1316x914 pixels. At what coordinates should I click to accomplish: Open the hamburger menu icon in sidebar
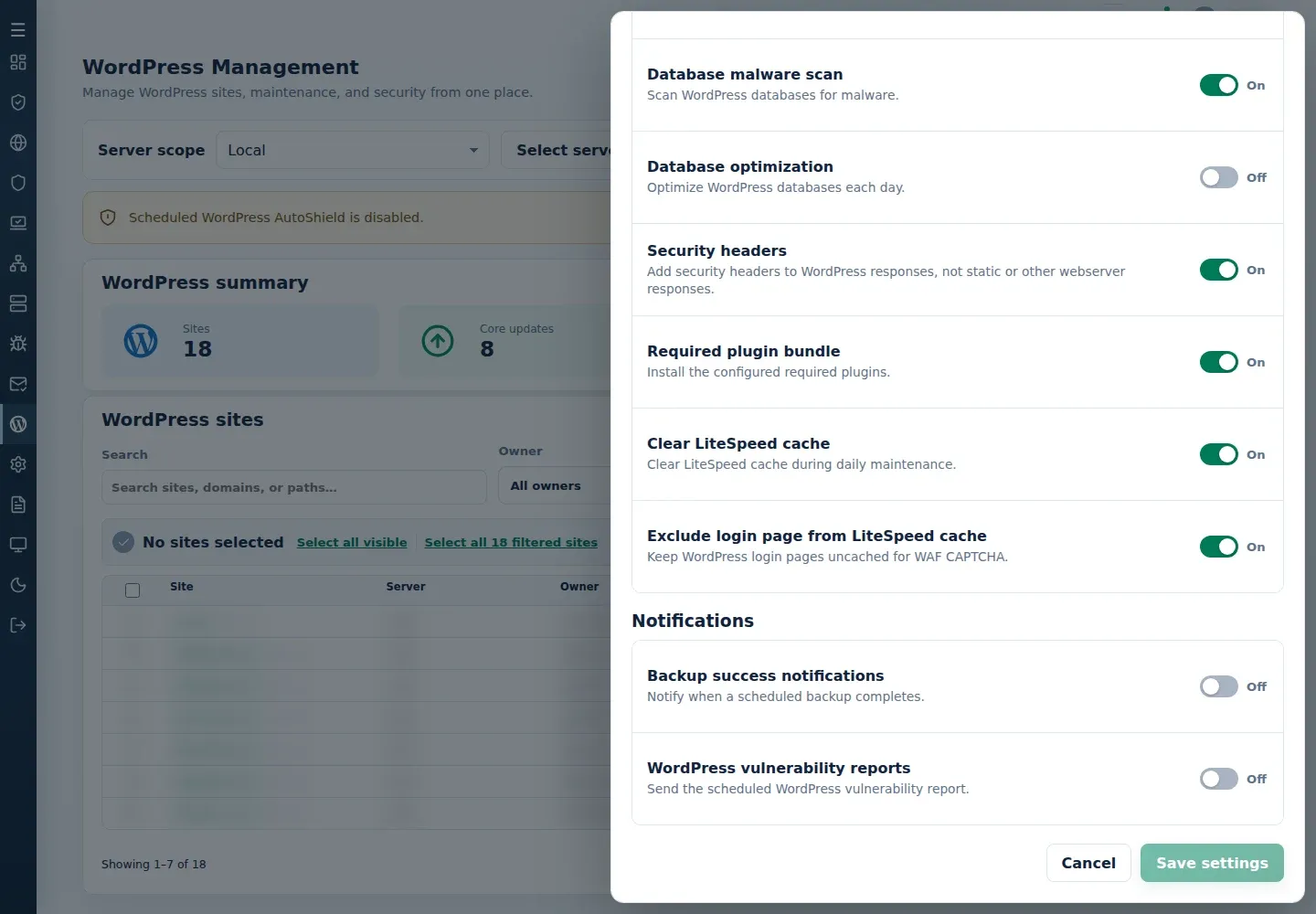pos(18,30)
